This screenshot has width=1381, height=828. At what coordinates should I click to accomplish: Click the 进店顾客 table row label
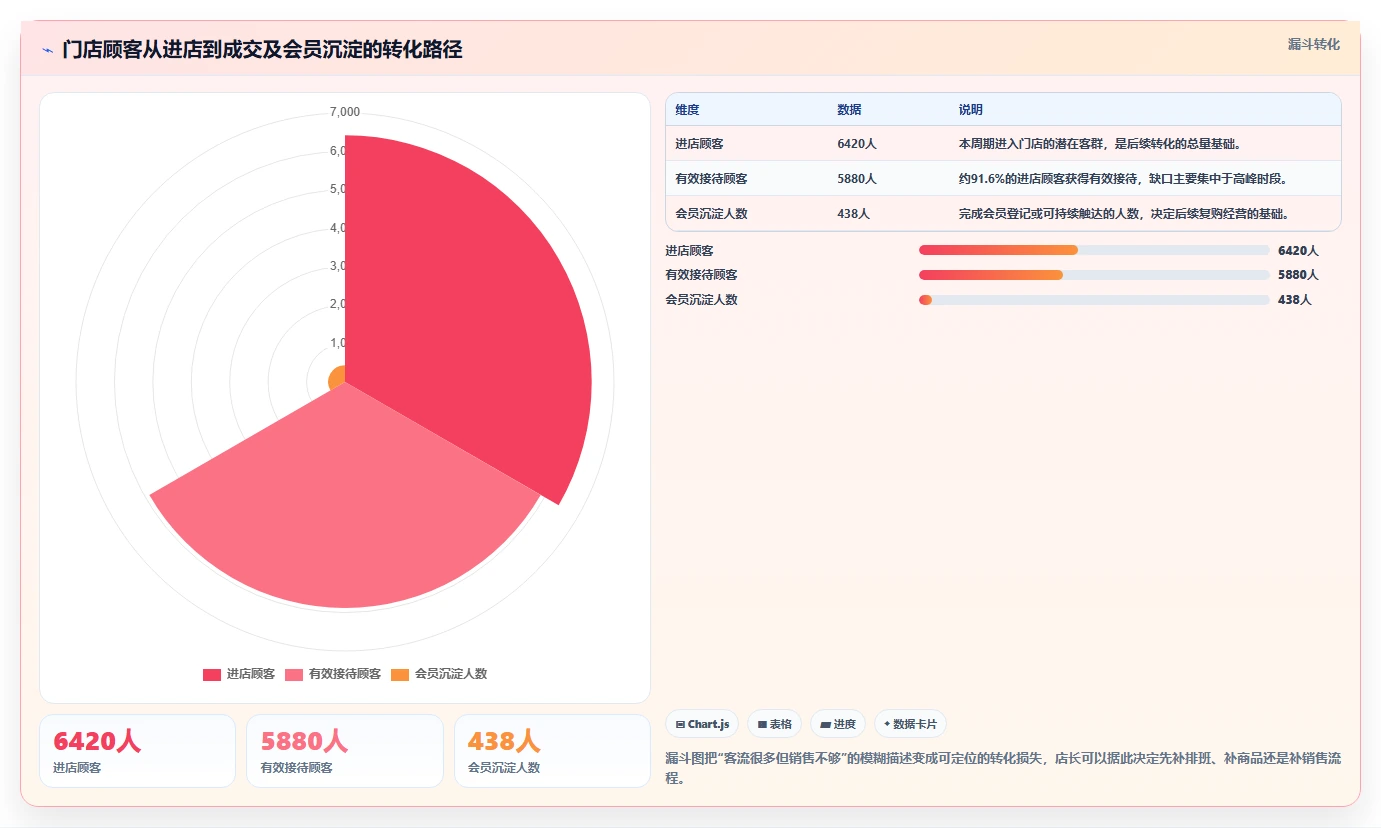point(699,144)
